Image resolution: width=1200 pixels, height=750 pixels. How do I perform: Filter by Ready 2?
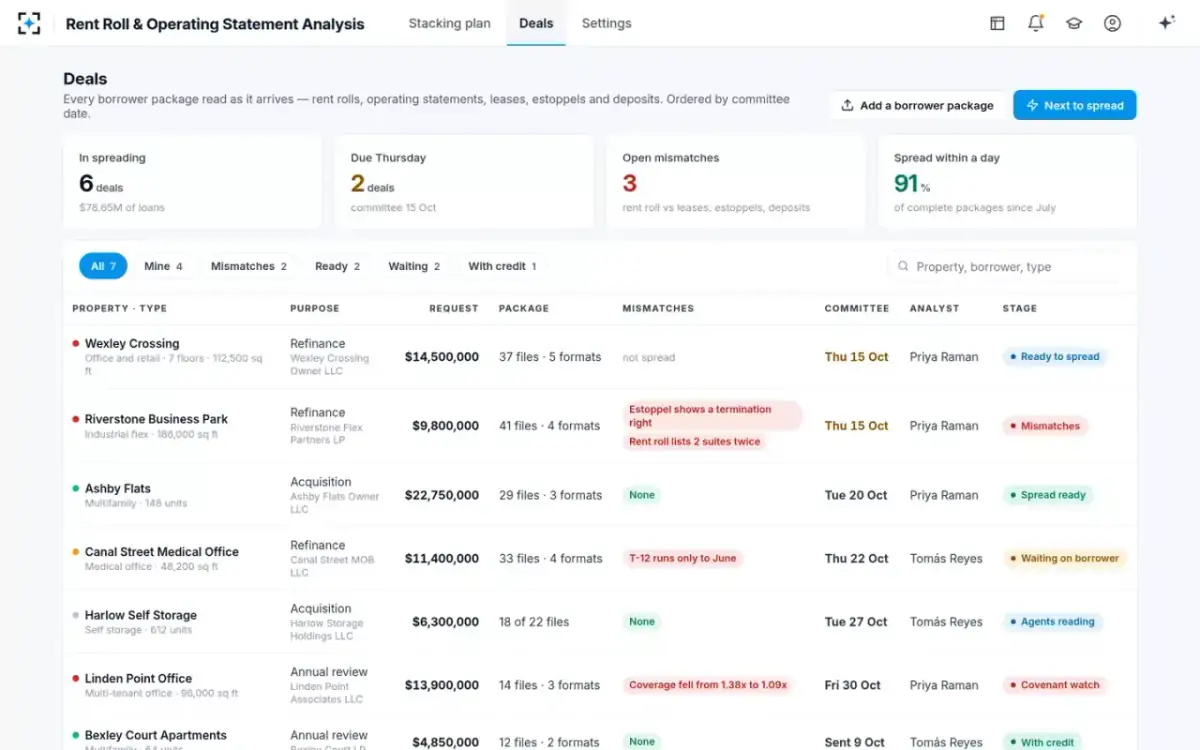click(337, 266)
